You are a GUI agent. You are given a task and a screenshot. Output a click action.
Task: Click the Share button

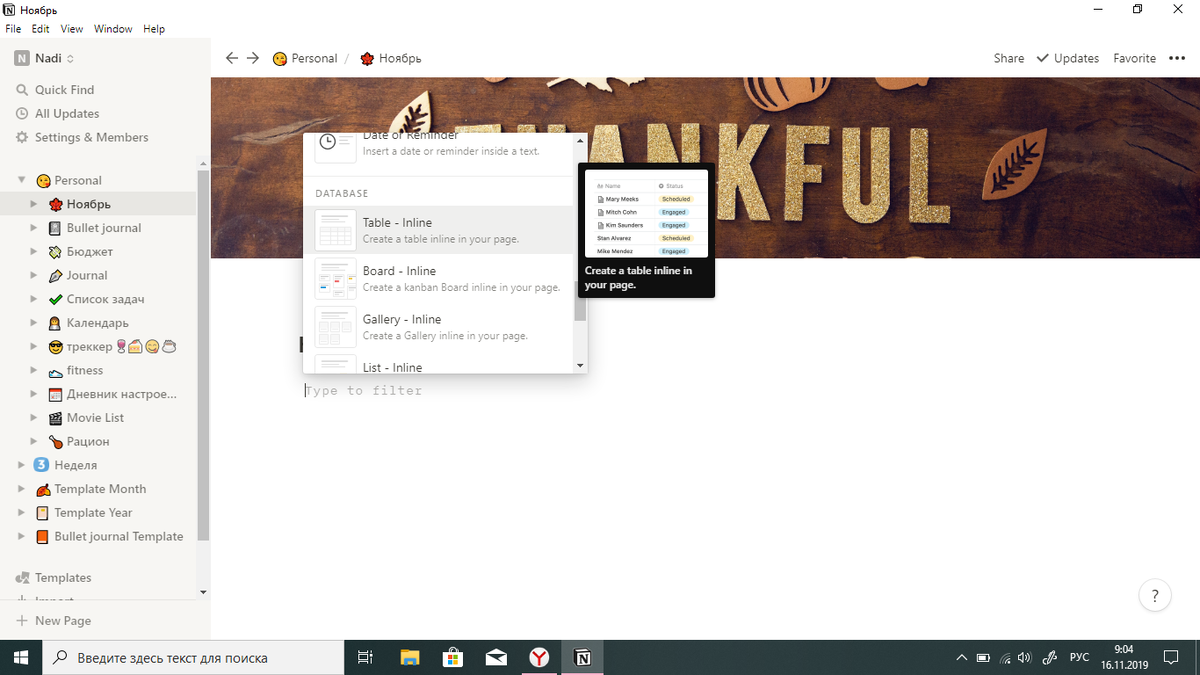click(1009, 58)
